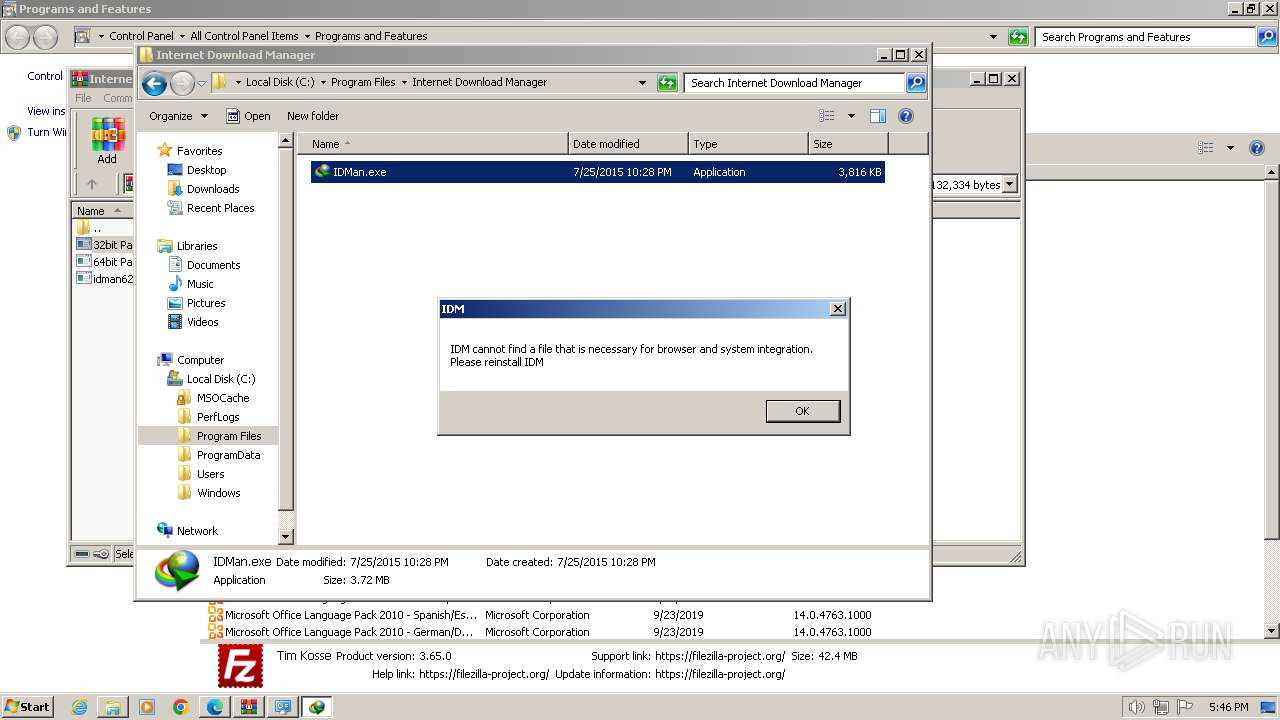
Task: Open Google Chrome from the taskbar
Action: pyautogui.click(x=181, y=707)
